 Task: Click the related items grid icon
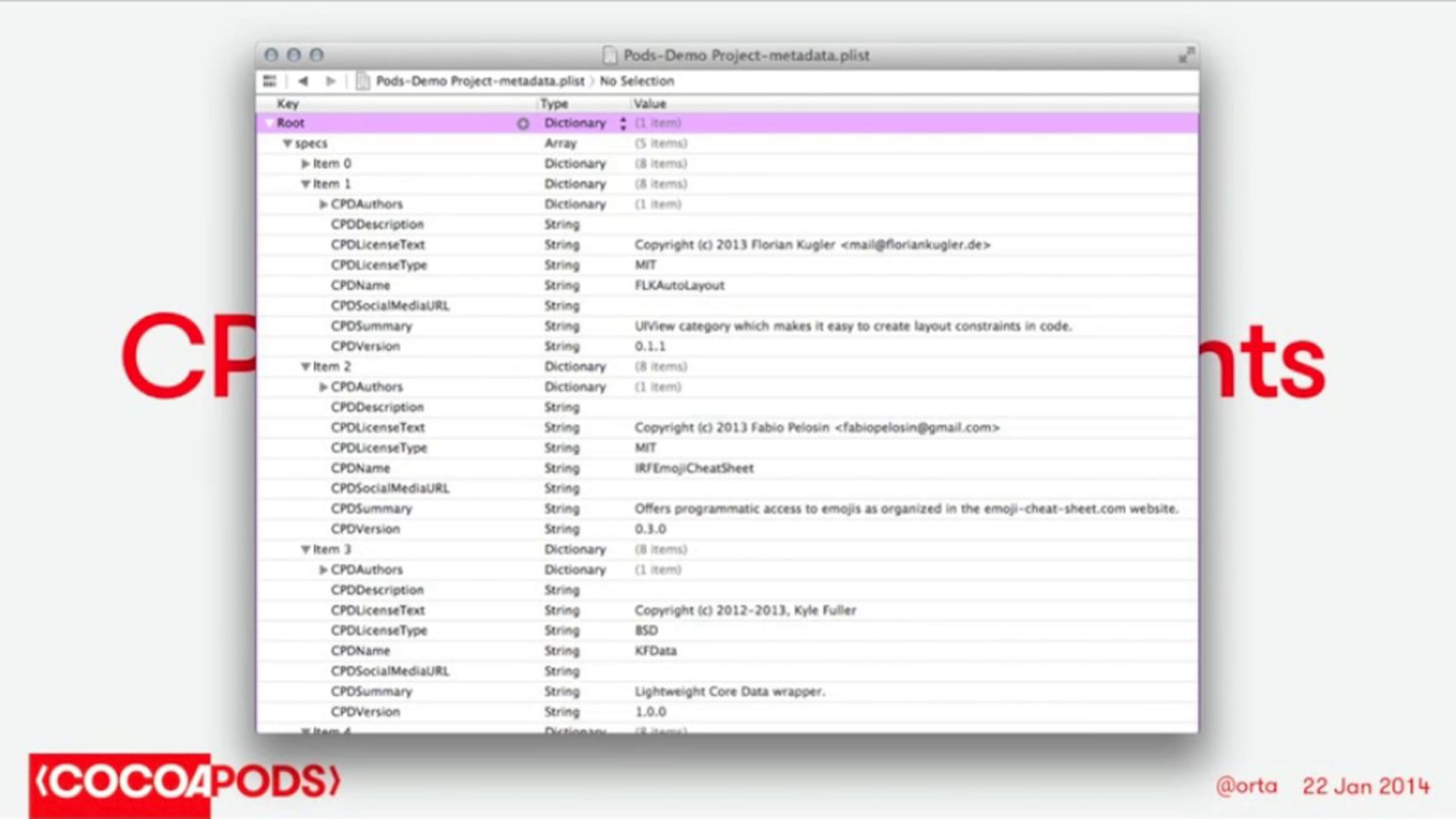270,81
